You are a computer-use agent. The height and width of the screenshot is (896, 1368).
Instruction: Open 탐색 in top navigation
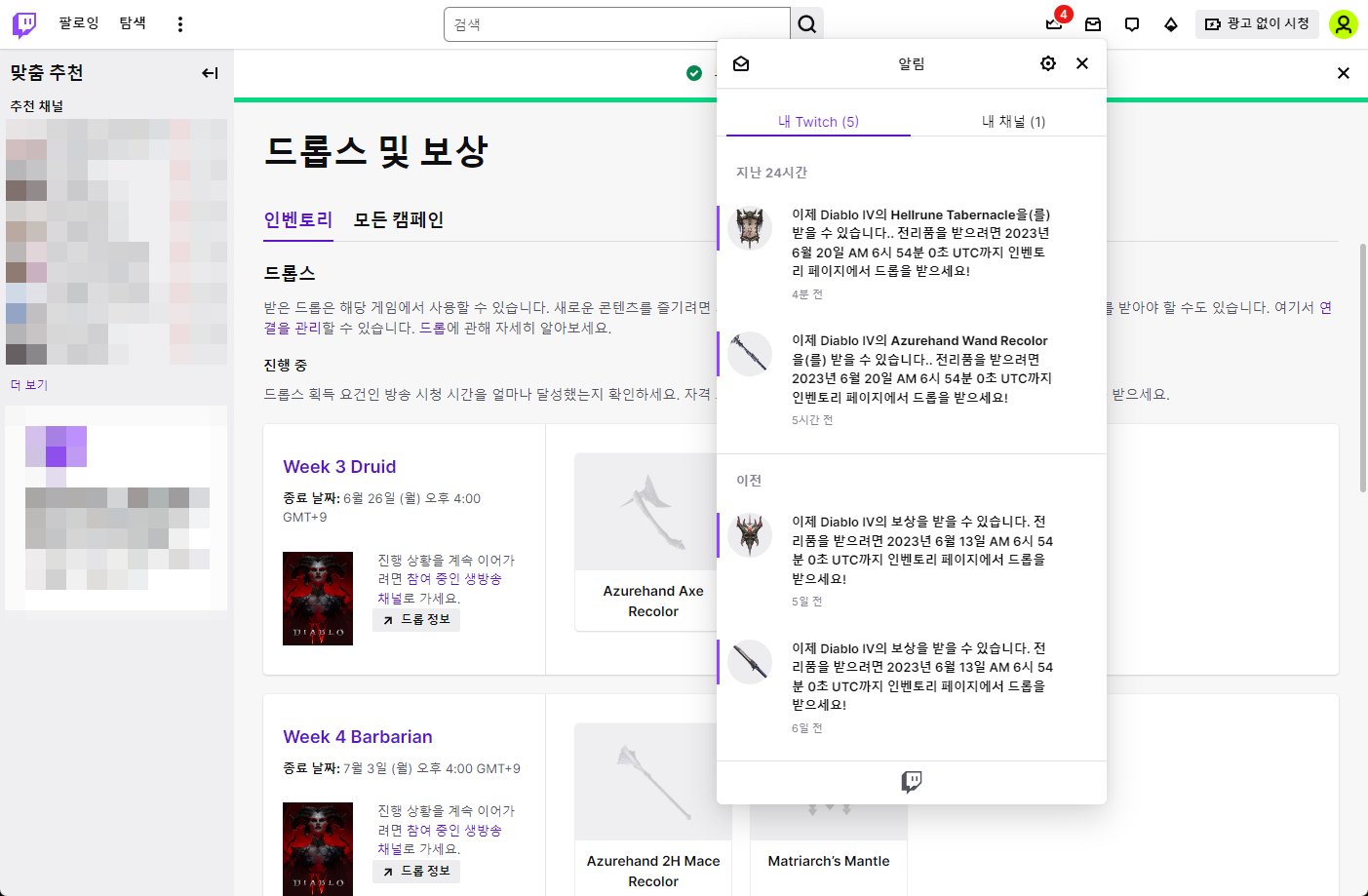click(133, 23)
